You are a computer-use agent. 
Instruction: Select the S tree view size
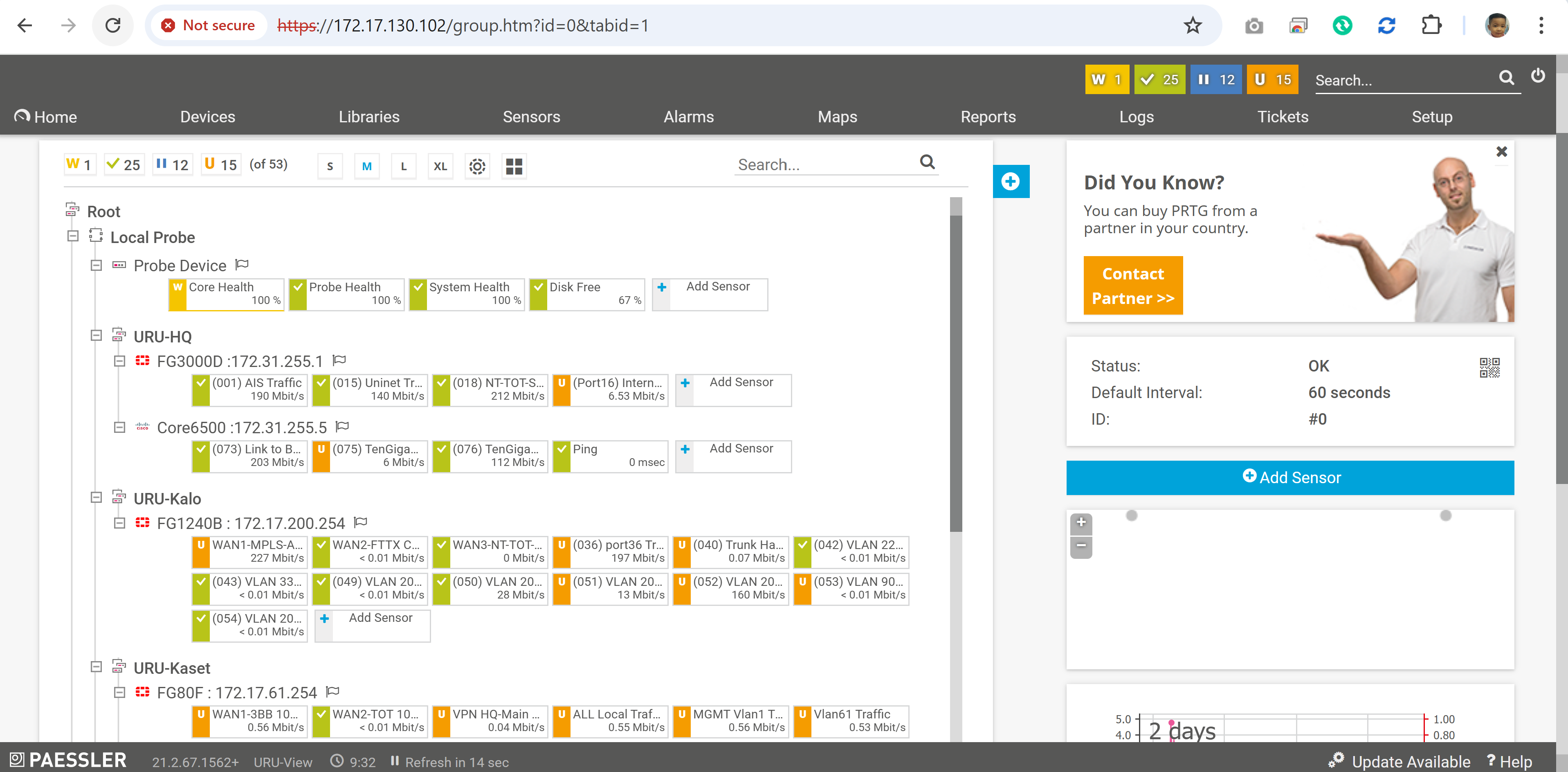(330, 166)
